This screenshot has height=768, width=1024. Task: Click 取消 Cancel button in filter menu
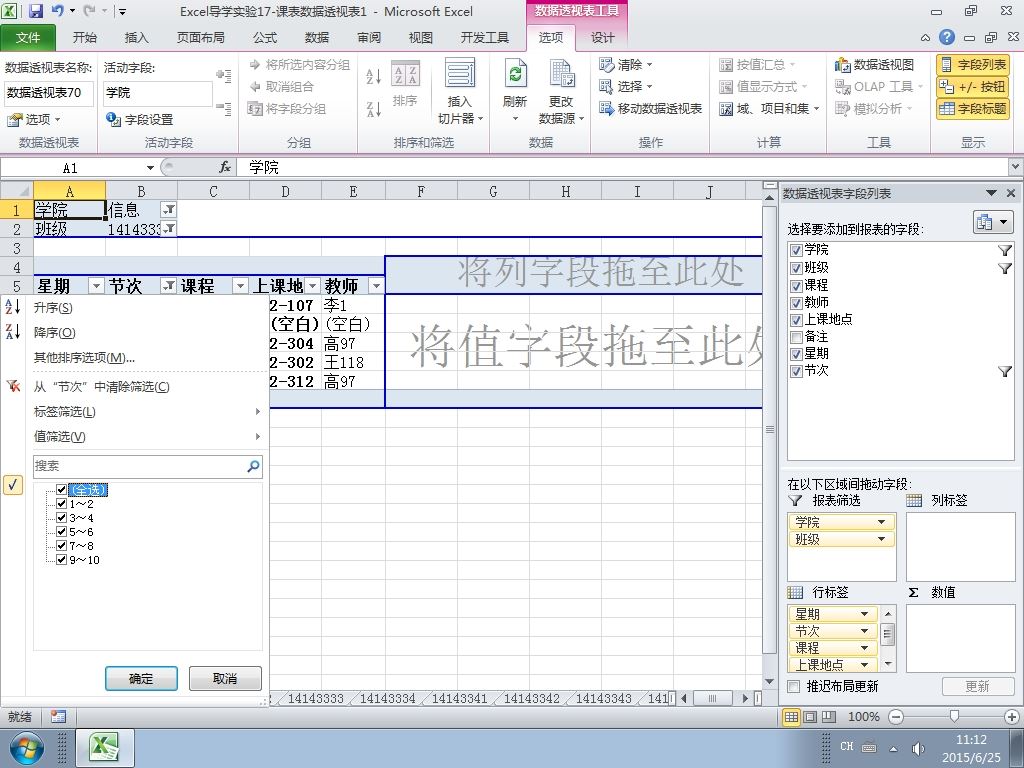225,679
